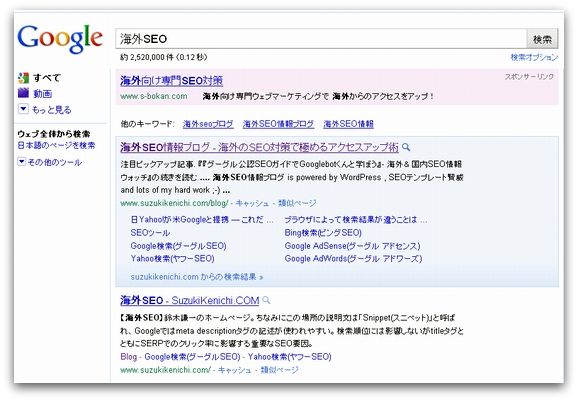This screenshot has width=578, height=401.
Task: Click スポンサーリンク label
Action: [x=529, y=77]
